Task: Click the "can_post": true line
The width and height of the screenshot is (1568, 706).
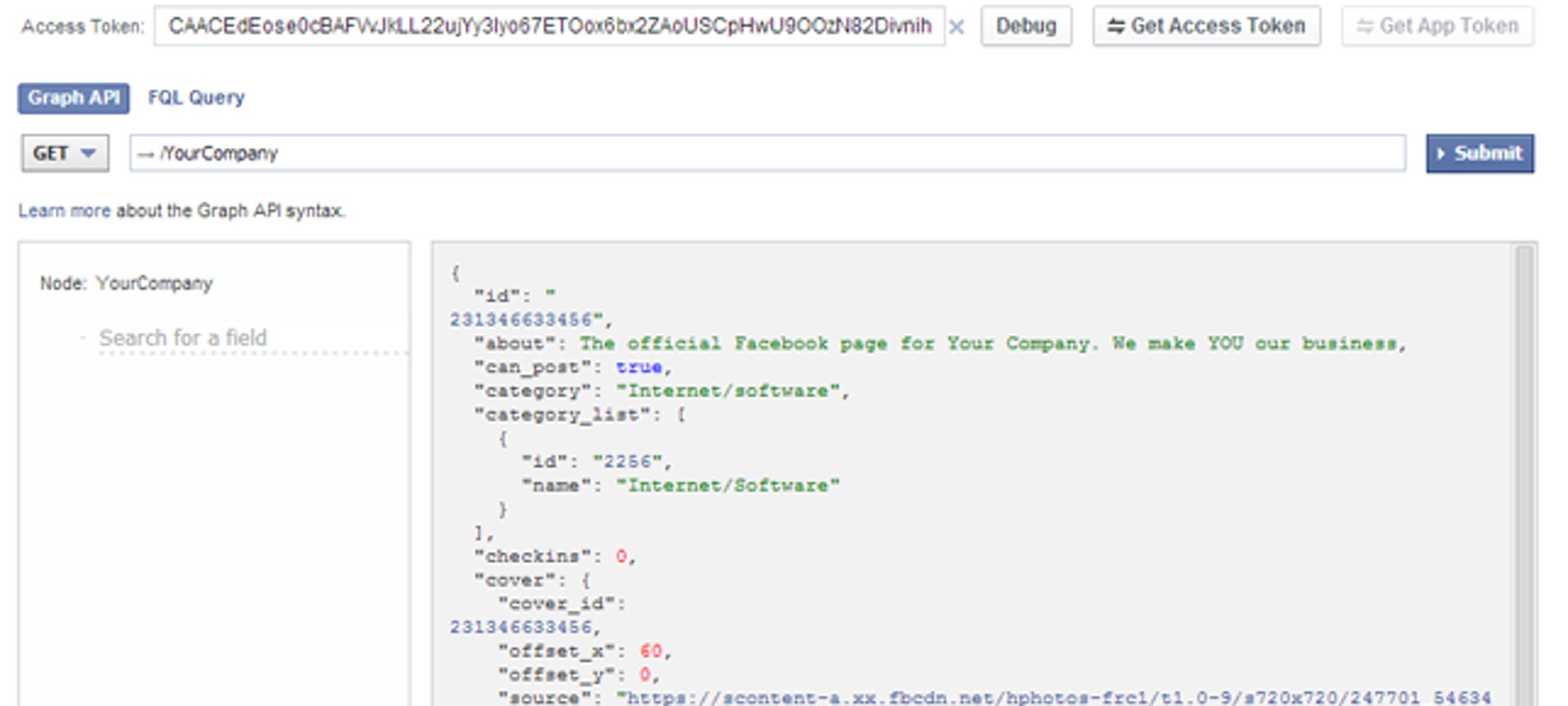Action: point(573,367)
